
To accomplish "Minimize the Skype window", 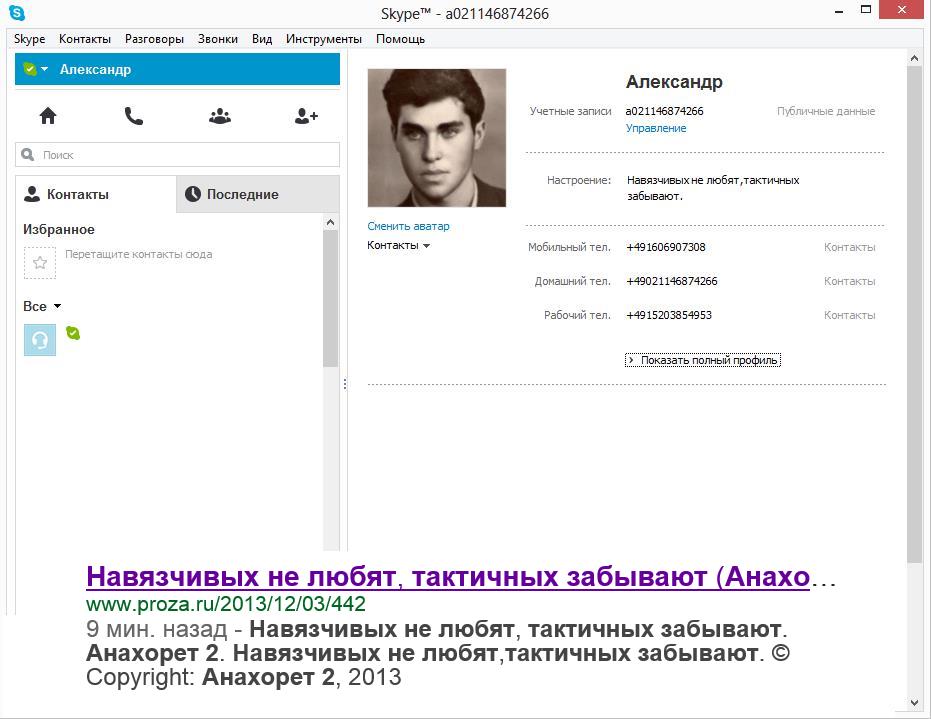I will coord(839,11).
